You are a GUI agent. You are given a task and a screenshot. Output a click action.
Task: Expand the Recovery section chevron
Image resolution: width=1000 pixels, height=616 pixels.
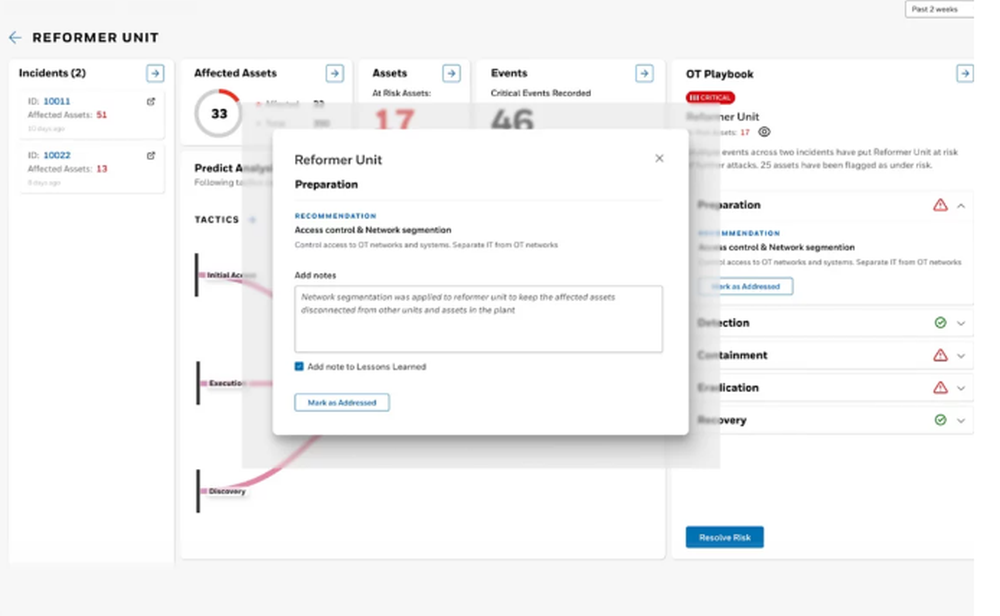click(x=961, y=421)
